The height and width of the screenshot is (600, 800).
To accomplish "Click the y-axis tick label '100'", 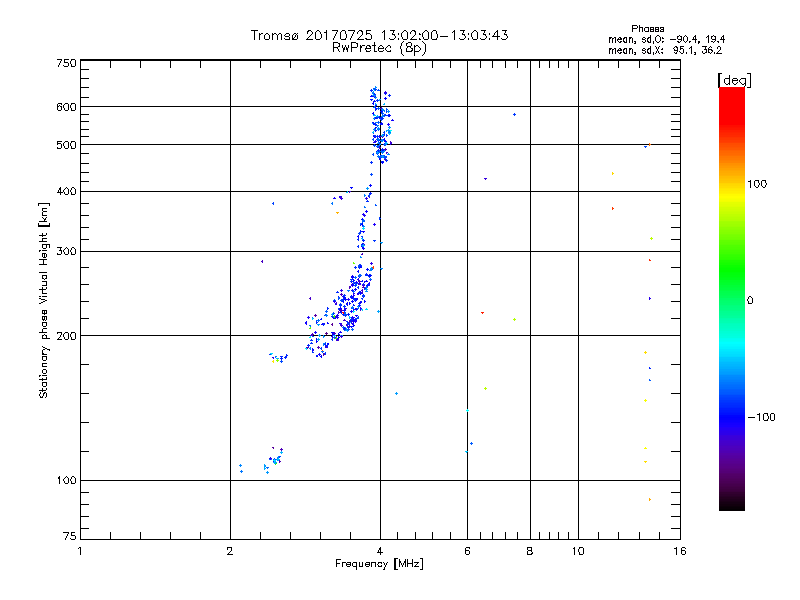I will point(66,480).
